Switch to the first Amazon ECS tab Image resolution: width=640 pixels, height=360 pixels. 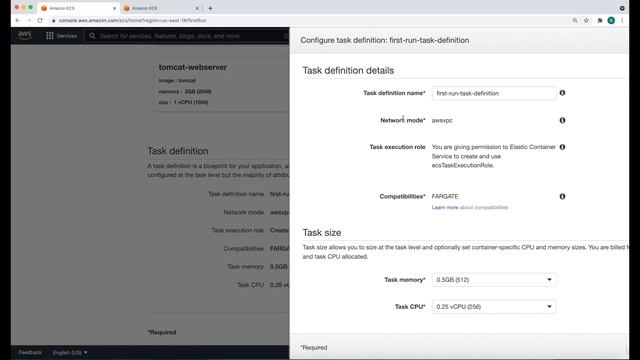pos(78,8)
